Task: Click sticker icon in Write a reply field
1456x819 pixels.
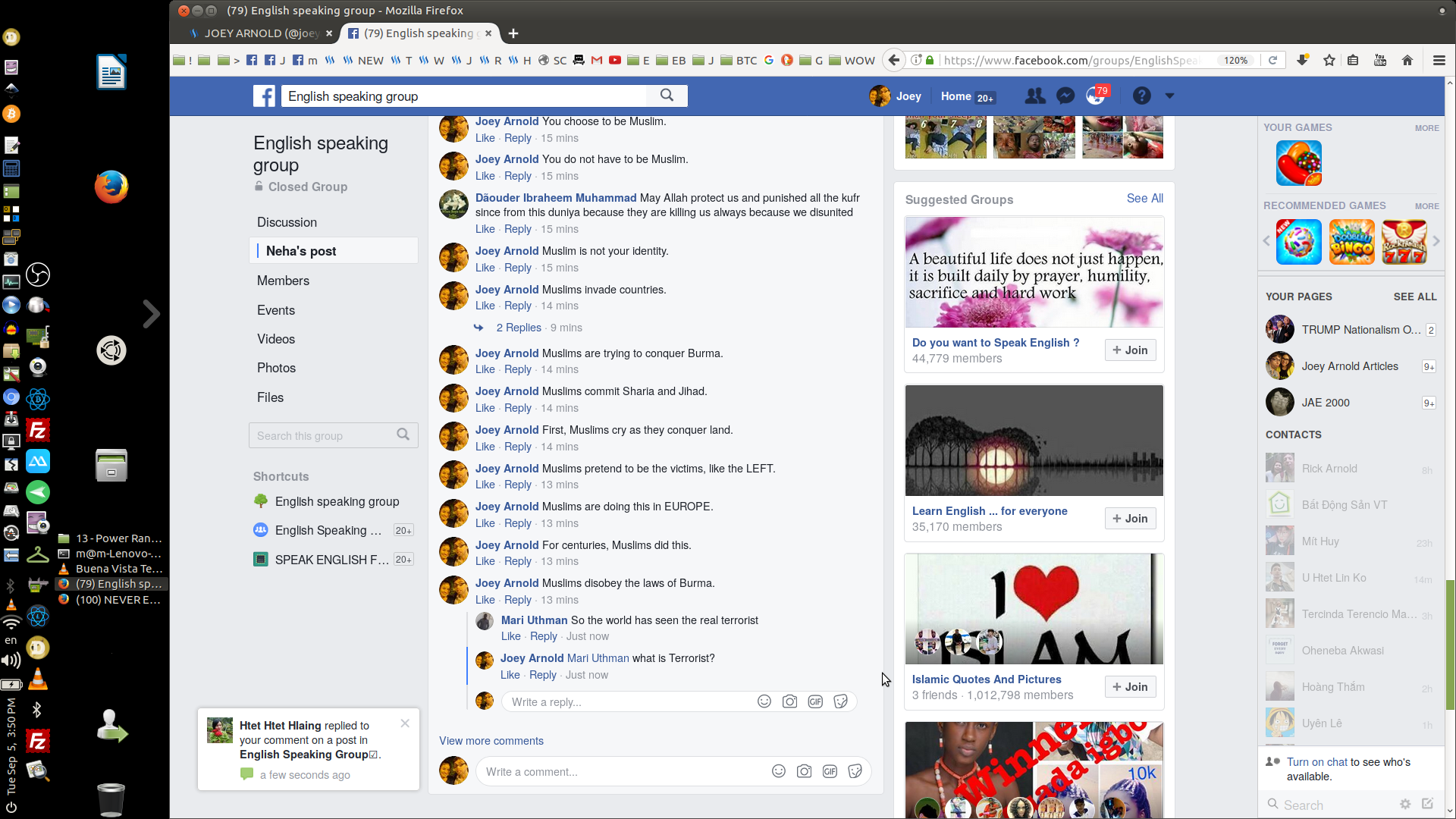Action: click(840, 701)
